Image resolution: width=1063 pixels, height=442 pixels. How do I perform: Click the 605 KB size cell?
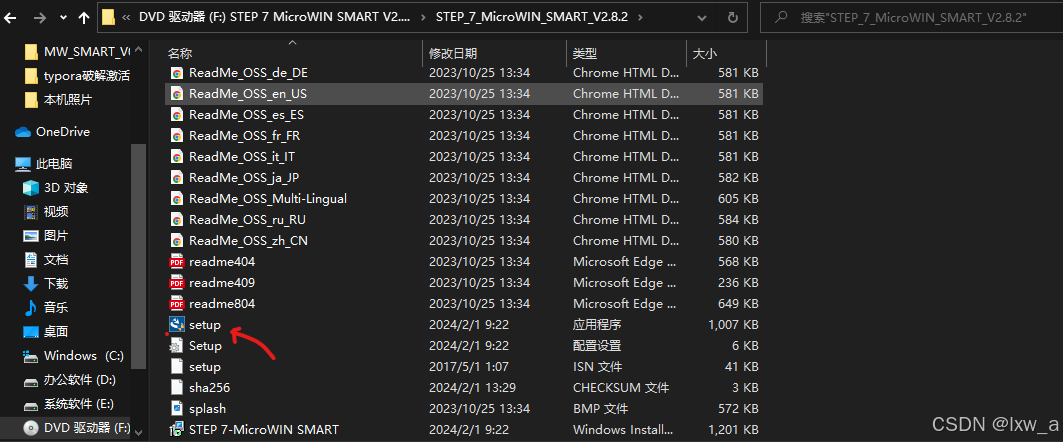[738, 199]
